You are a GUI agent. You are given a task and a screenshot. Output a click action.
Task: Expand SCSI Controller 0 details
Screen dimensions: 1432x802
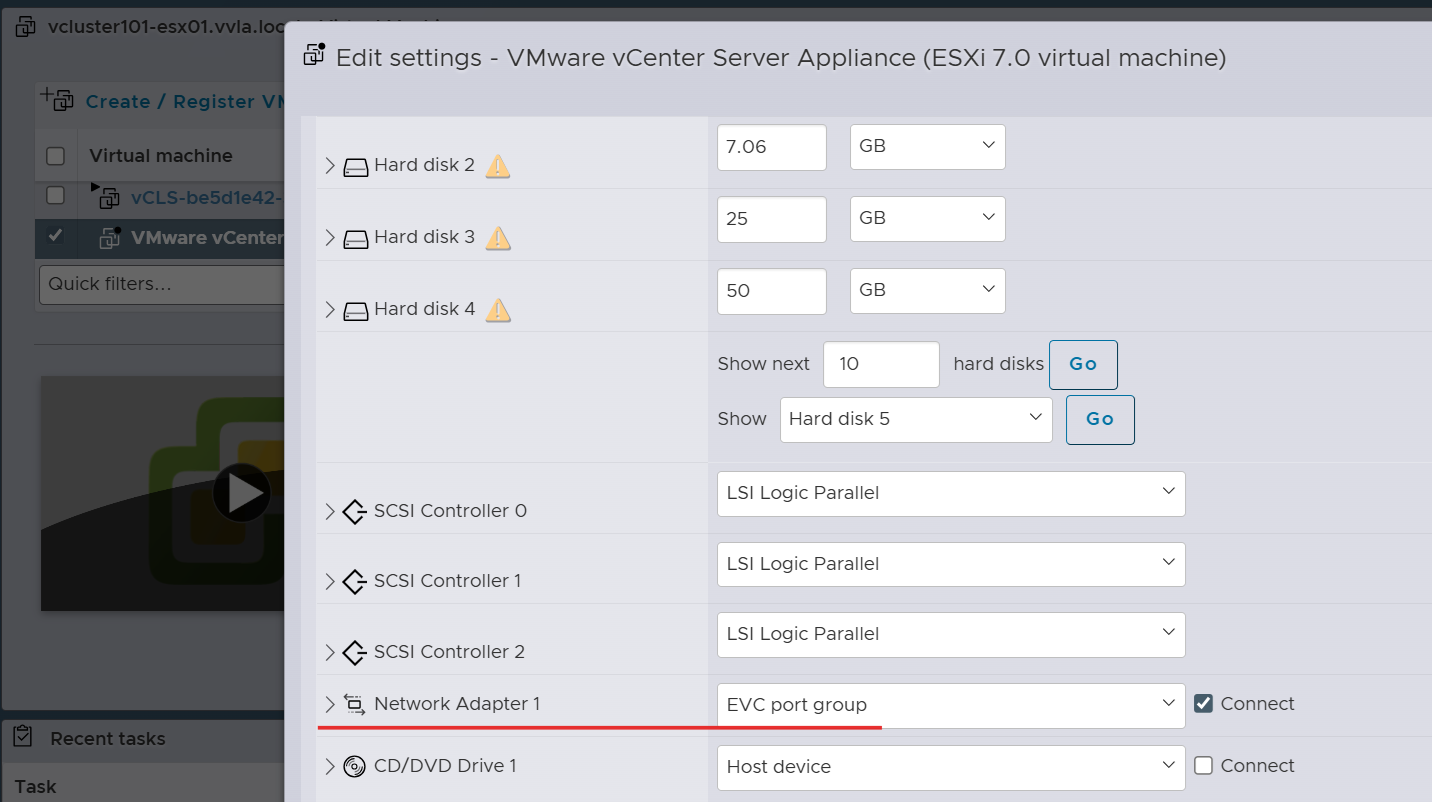coord(330,512)
